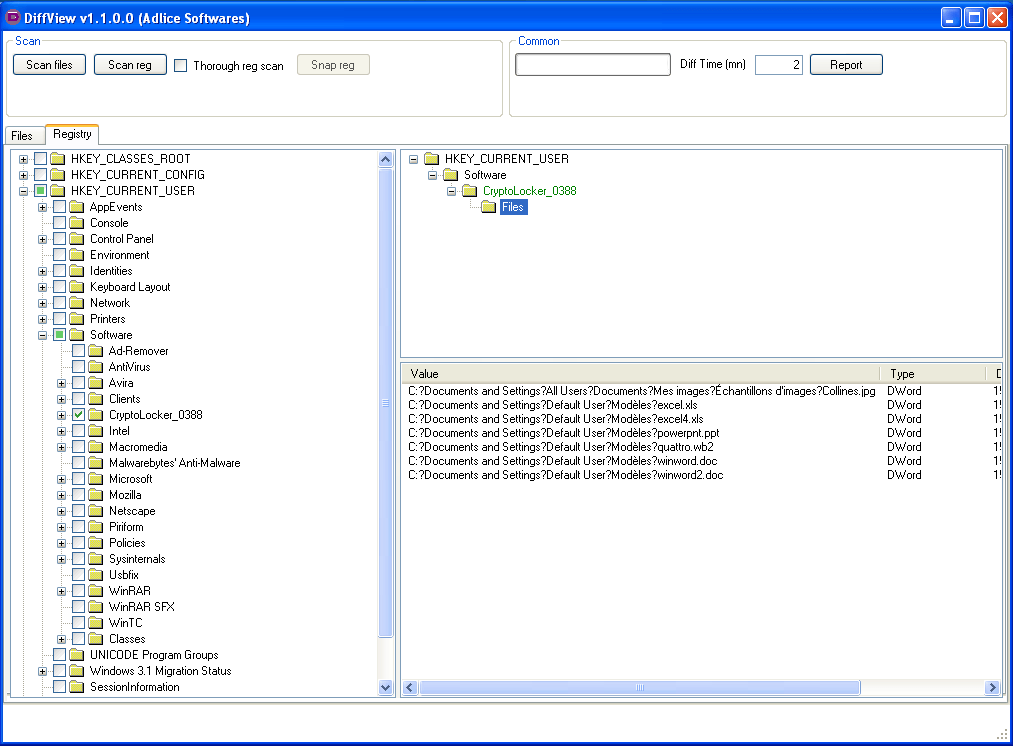The width and height of the screenshot is (1013, 746).
Task: Click the CryptoLocker_0388 folder icon in left tree
Action: [96, 415]
